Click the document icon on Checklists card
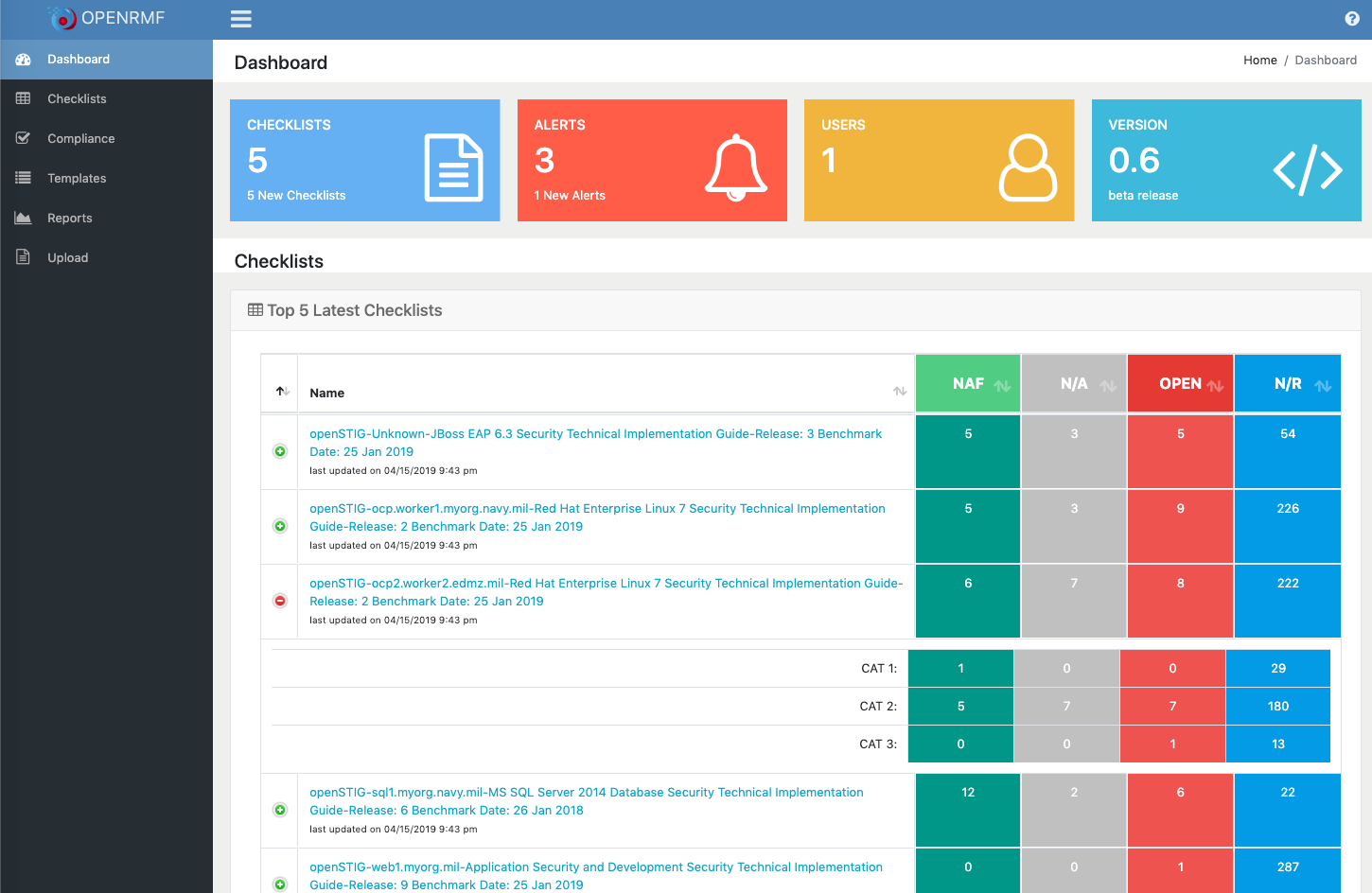The width and height of the screenshot is (1372, 893). coord(454,168)
